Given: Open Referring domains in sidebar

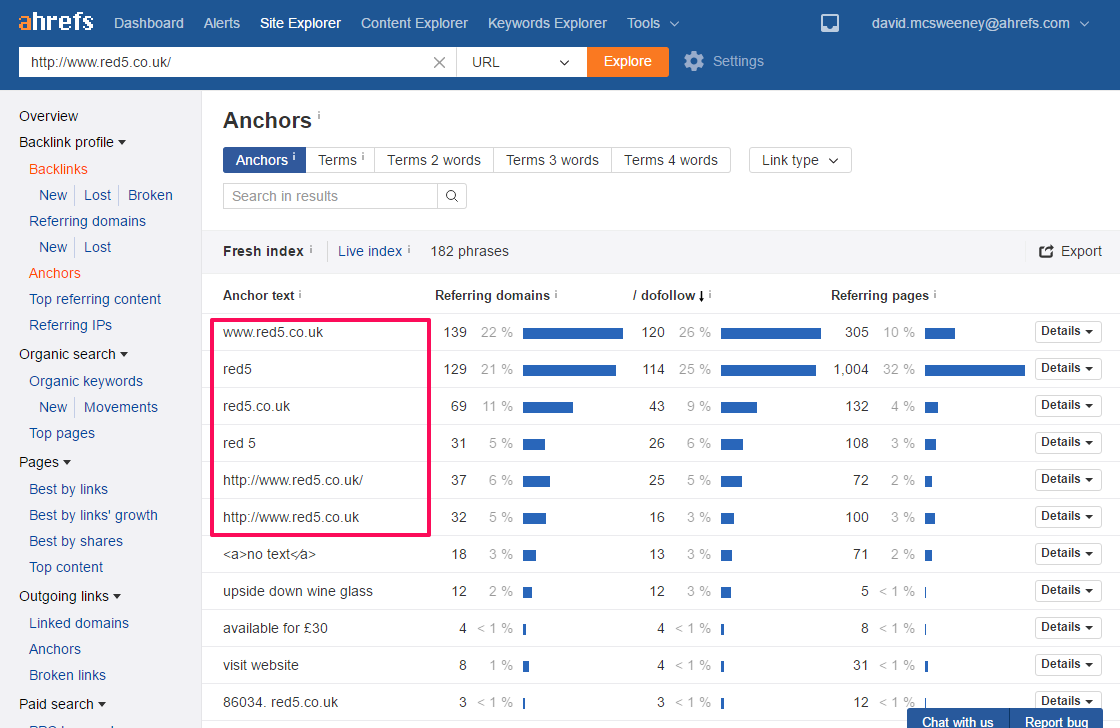Looking at the screenshot, I should point(87,221).
